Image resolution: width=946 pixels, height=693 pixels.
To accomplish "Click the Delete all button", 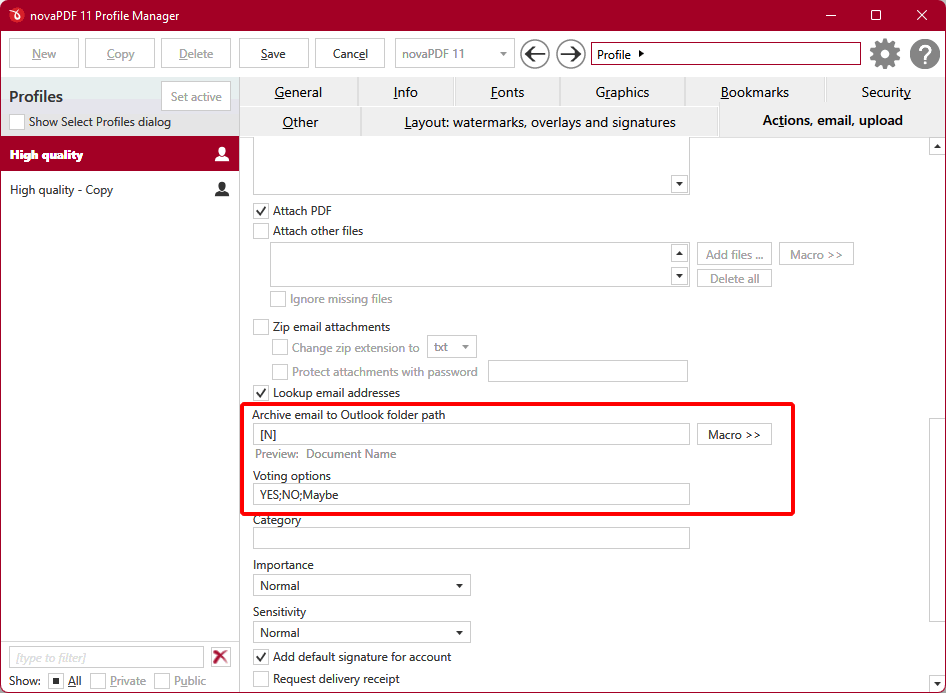I will pyautogui.click(x=734, y=279).
